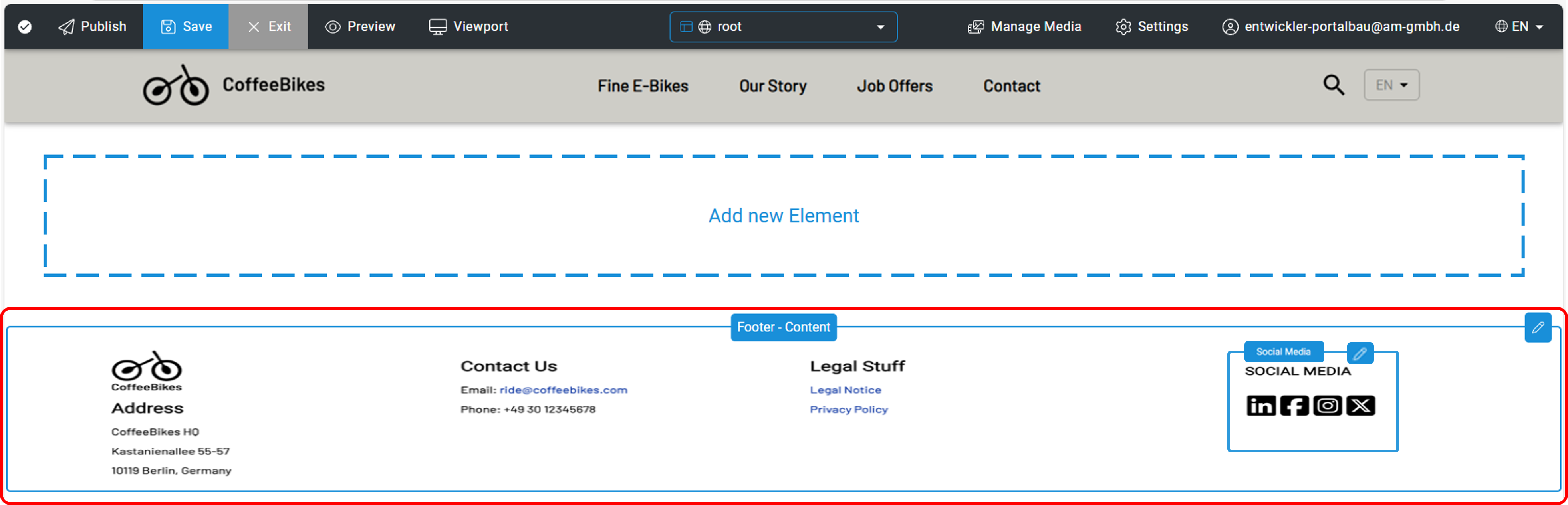The image size is (1568, 505).
Task: Click the ride@coffeebikes.com email link
Action: [x=563, y=389]
